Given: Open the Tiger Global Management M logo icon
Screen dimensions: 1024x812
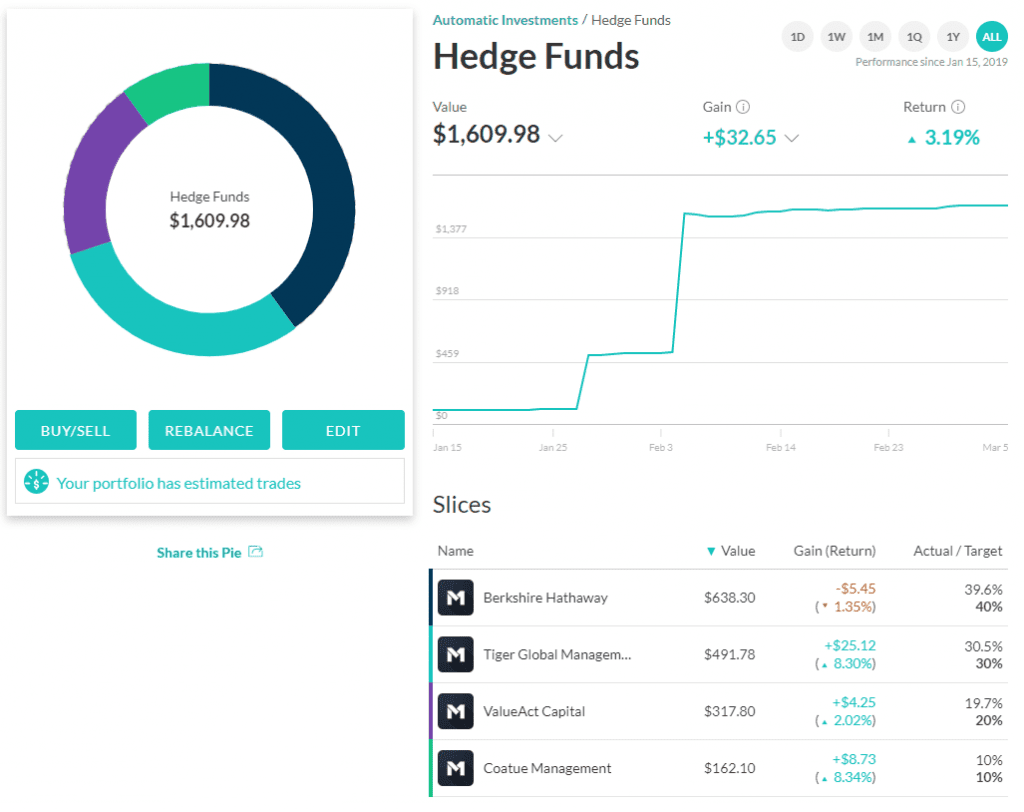Looking at the screenshot, I should pos(455,654).
